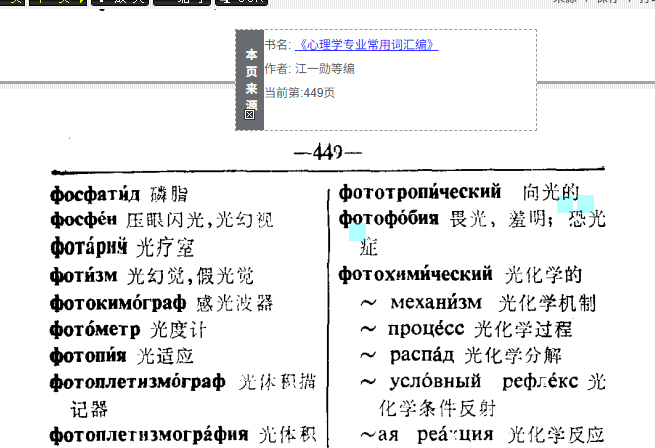
Task: Click the sub-entry реакция 光化学反应
Action: [482, 435]
